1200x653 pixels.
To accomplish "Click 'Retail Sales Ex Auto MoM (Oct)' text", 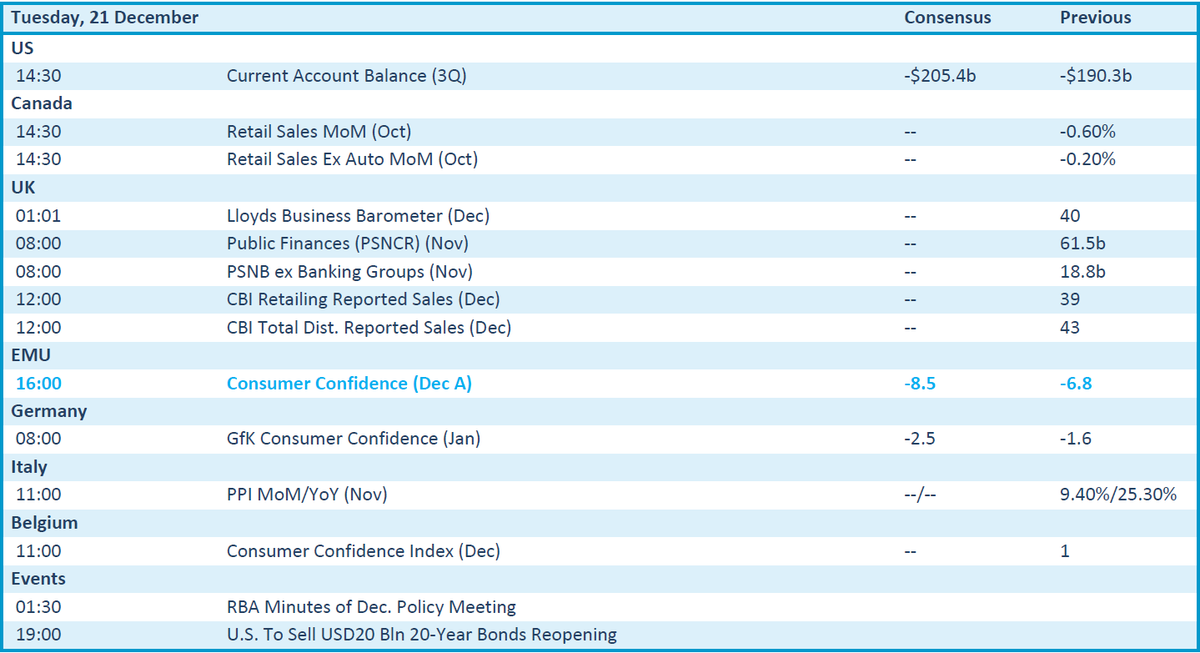I will pyautogui.click(x=352, y=159).
